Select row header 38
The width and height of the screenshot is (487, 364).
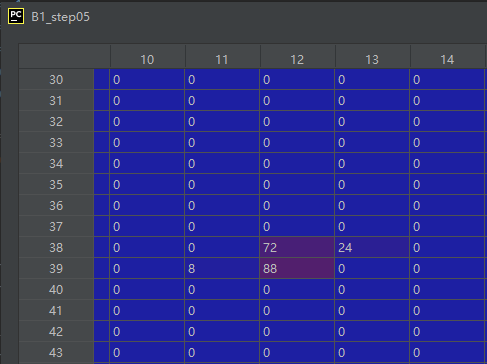tap(56, 248)
